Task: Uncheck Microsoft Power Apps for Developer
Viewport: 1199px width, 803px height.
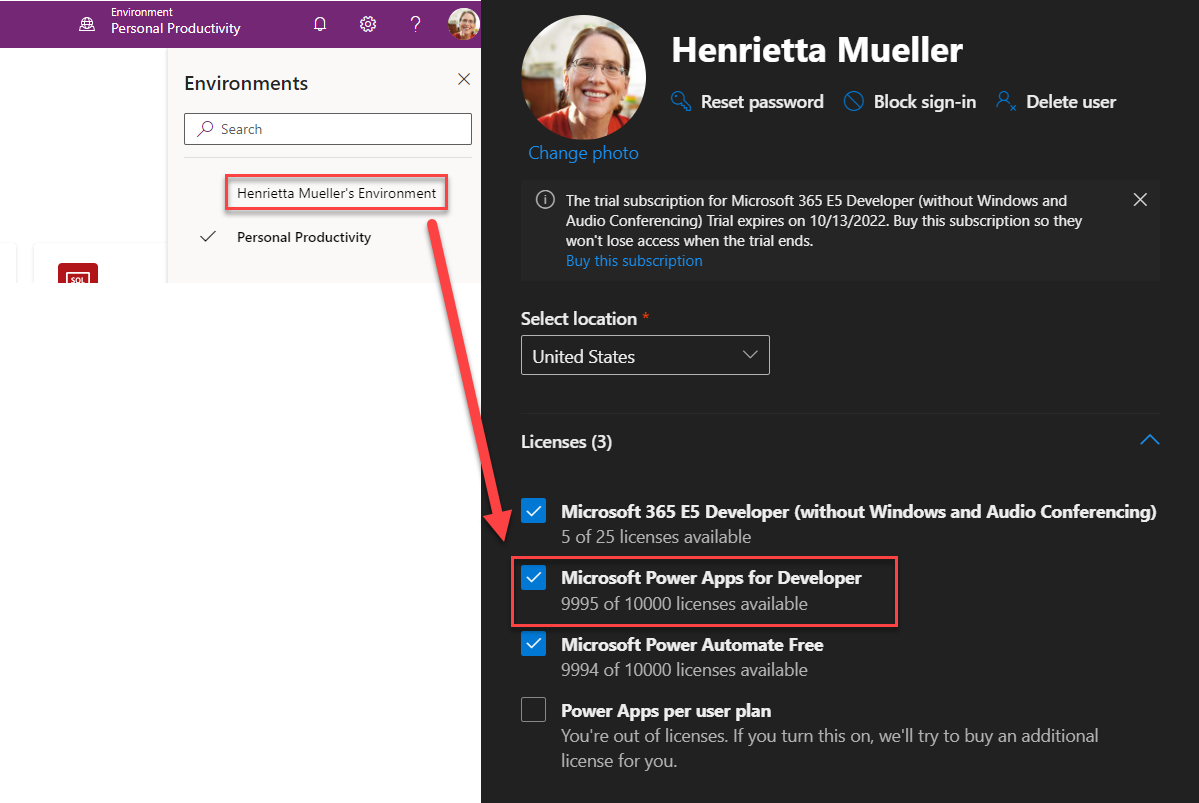Action: coord(534,577)
